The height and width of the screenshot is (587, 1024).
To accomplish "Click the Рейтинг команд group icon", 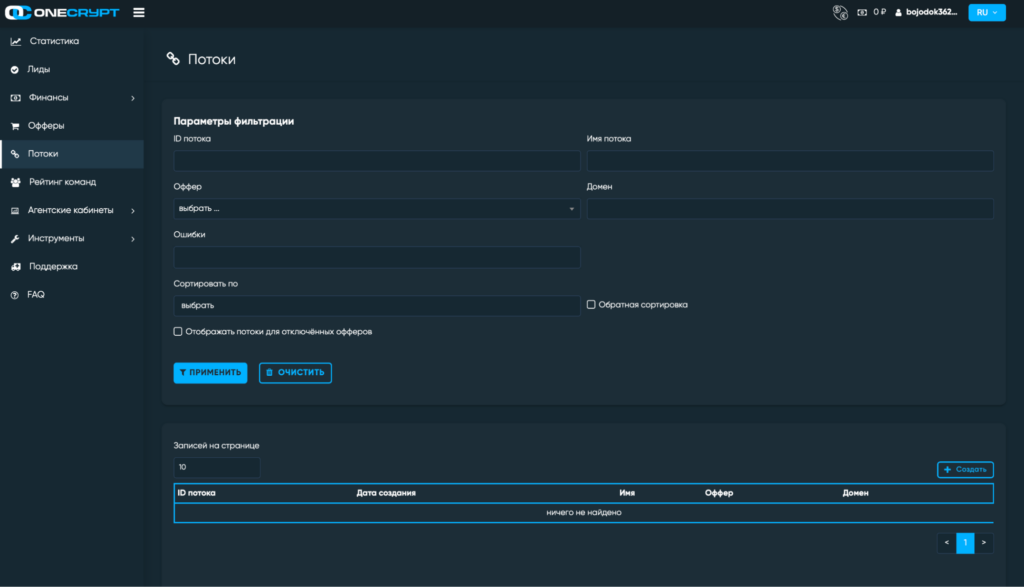I will point(16,182).
